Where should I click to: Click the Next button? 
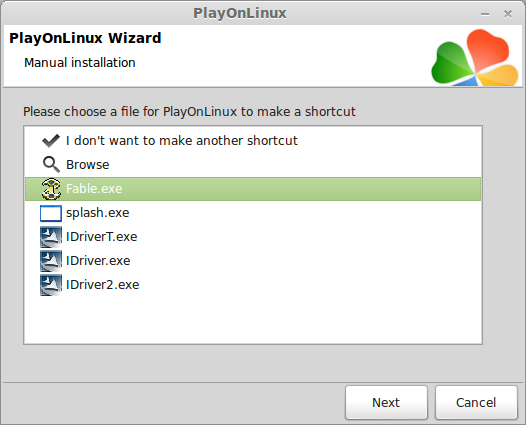click(x=386, y=403)
